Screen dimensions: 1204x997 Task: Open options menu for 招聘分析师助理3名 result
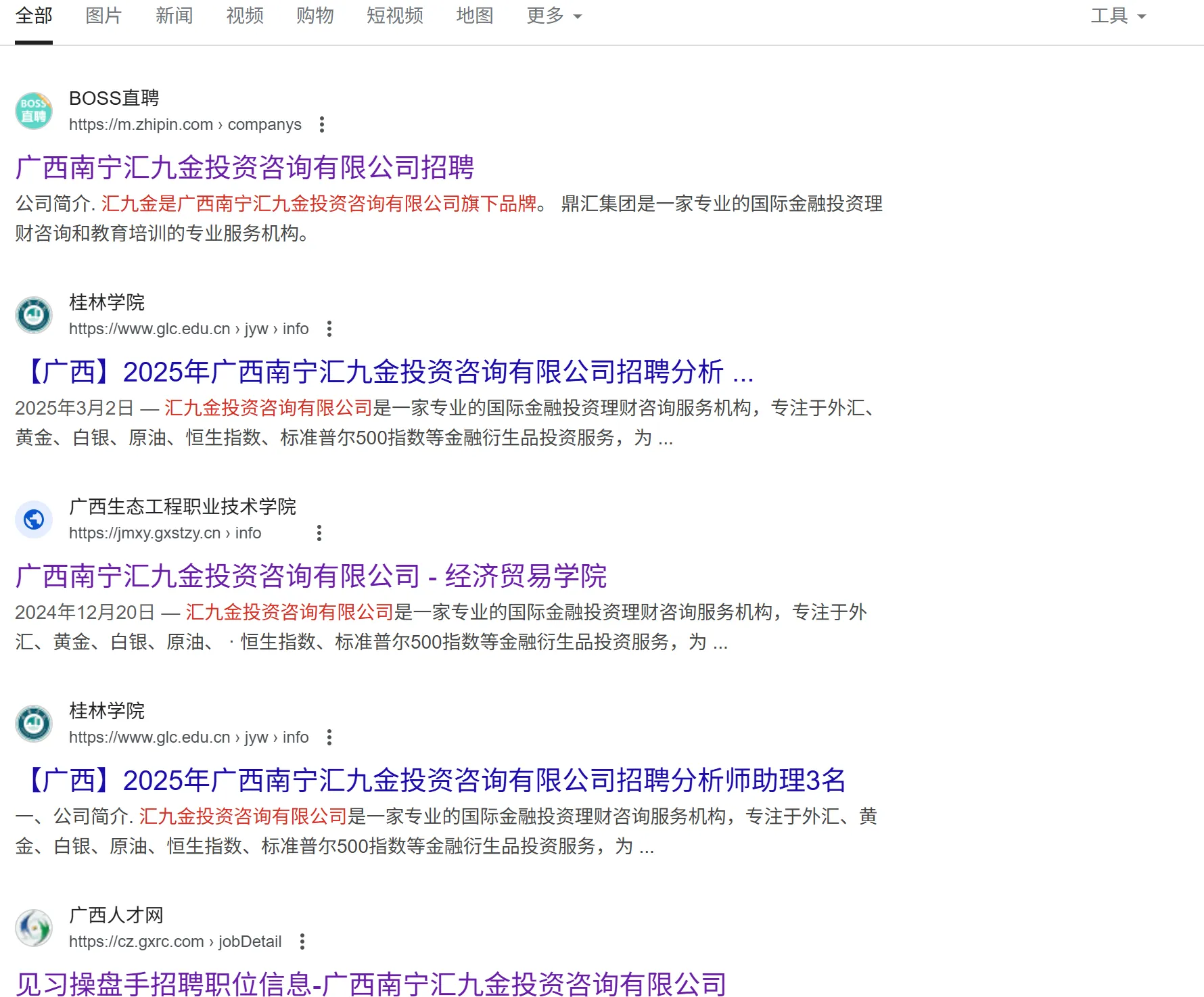(x=329, y=737)
